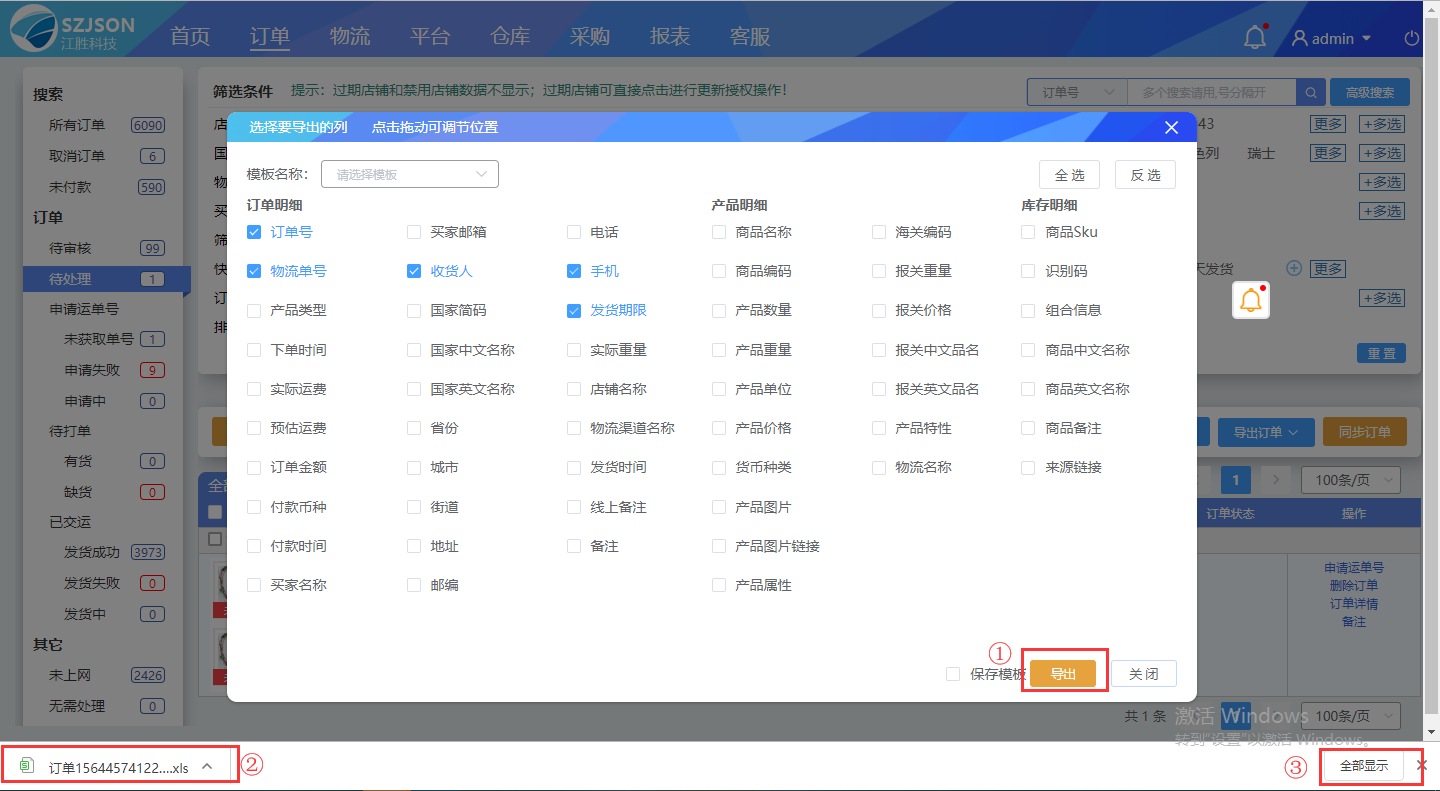Click the 高级搜索 button

[1370, 92]
